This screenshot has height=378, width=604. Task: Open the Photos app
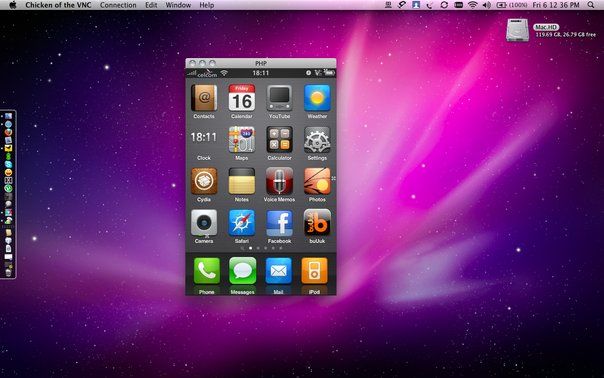pyautogui.click(x=317, y=181)
